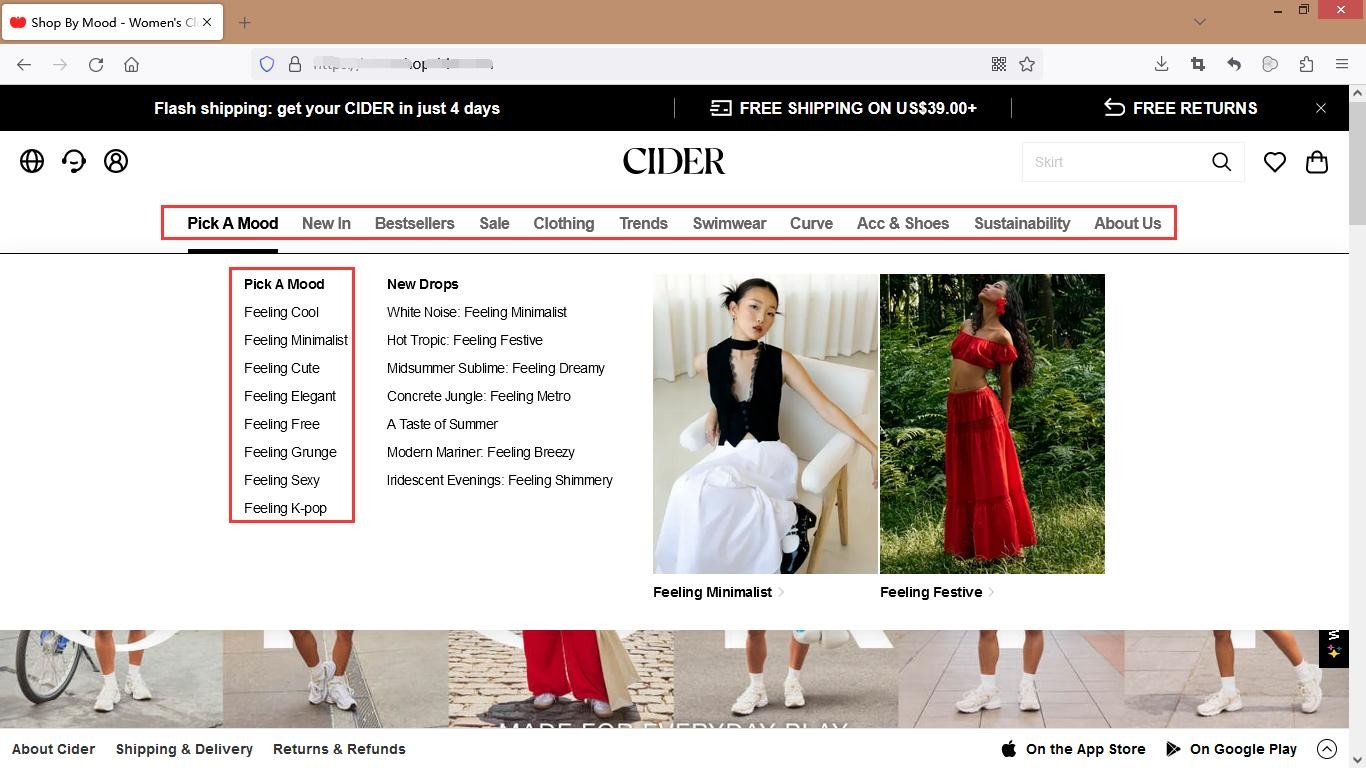Bookmark page with star icon
This screenshot has height=768, width=1366.
point(1027,64)
